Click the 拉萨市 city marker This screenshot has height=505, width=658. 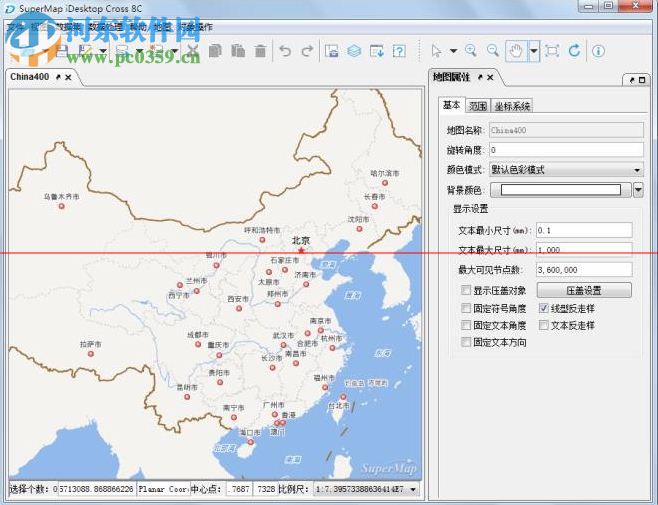pos(90,354)
